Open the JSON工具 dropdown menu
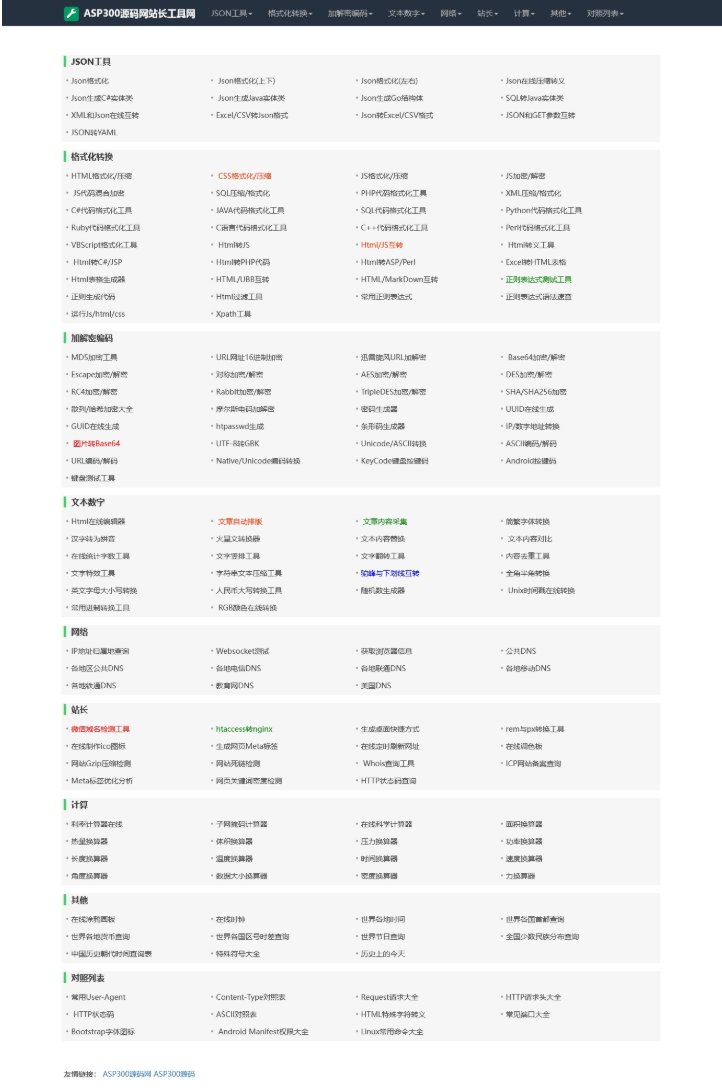 [231, 14]
